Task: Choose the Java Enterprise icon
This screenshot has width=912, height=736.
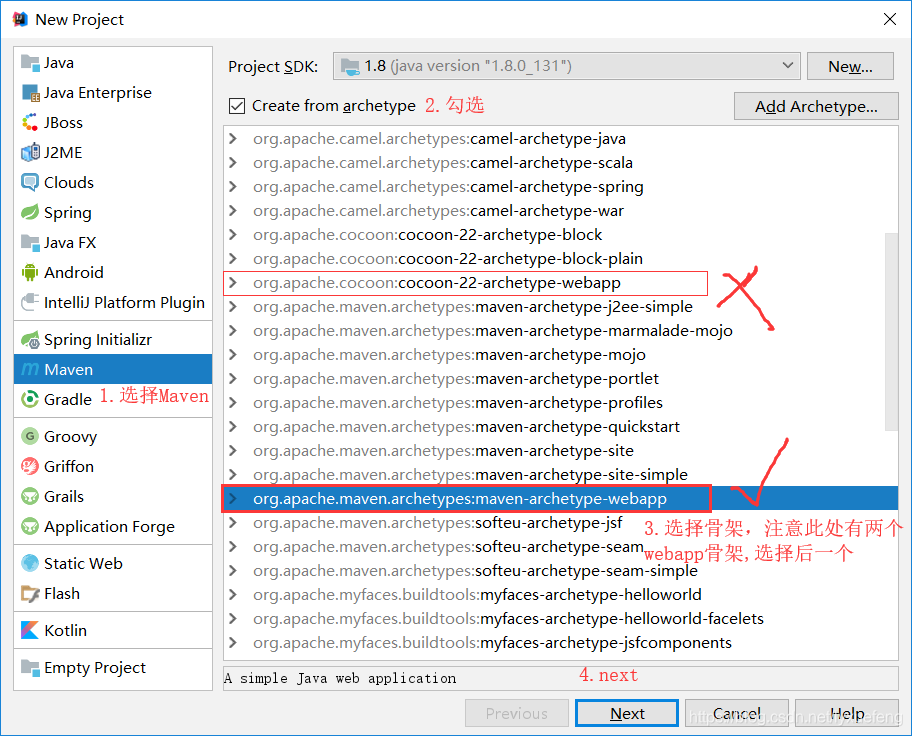Action: (30, 93)
